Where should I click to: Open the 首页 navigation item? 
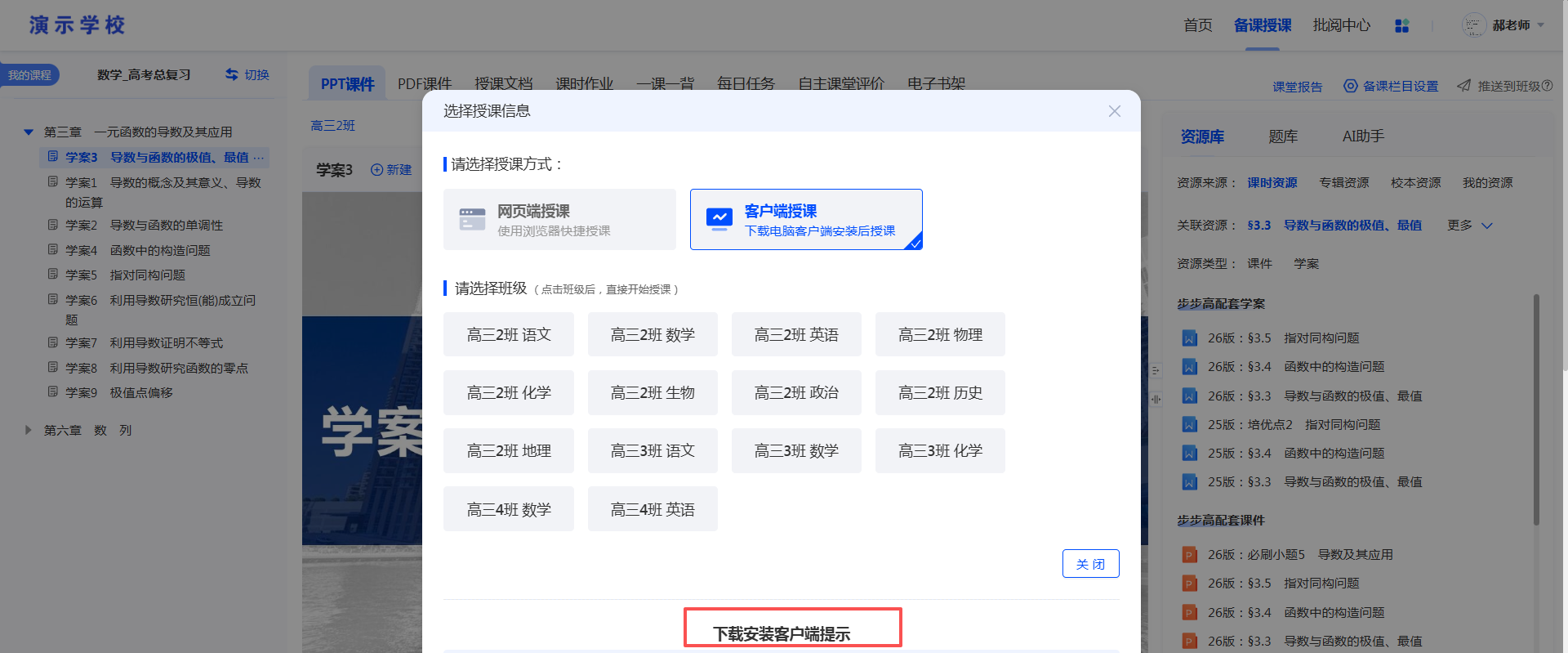pos(1198,25)
